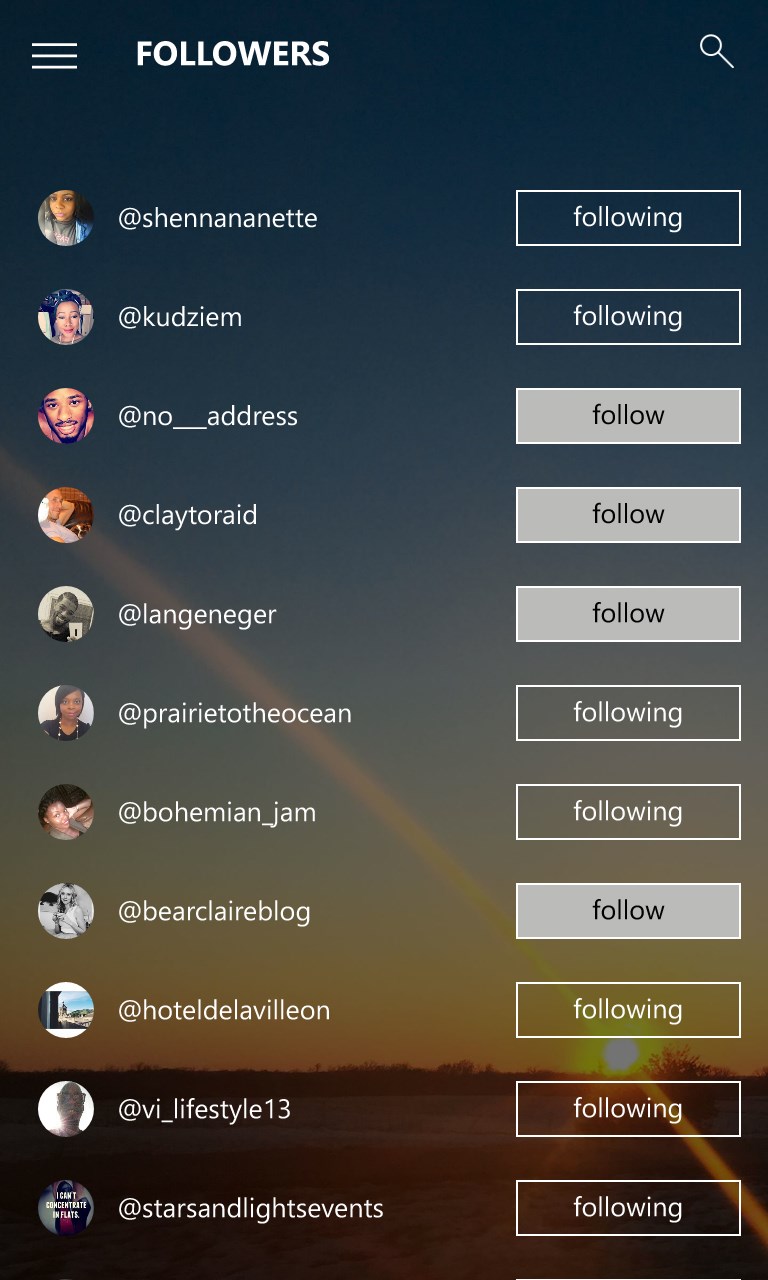Viewport: 768px width, 1280px height.
Task: Open the @bohemian_jam username link
Action: pos(217,812)
